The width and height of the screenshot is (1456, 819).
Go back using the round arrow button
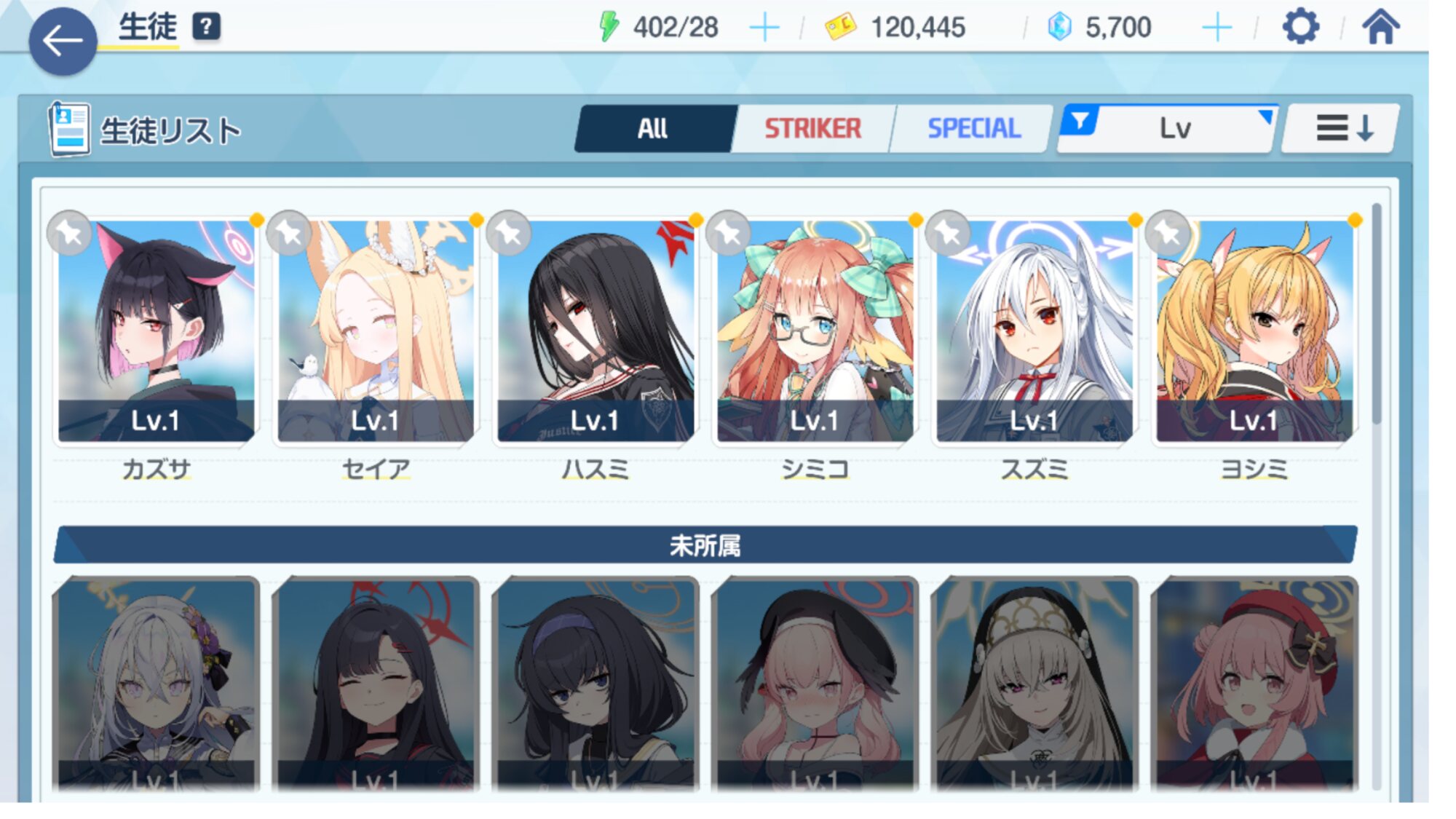pyautogui.click(x=63, y=41)
